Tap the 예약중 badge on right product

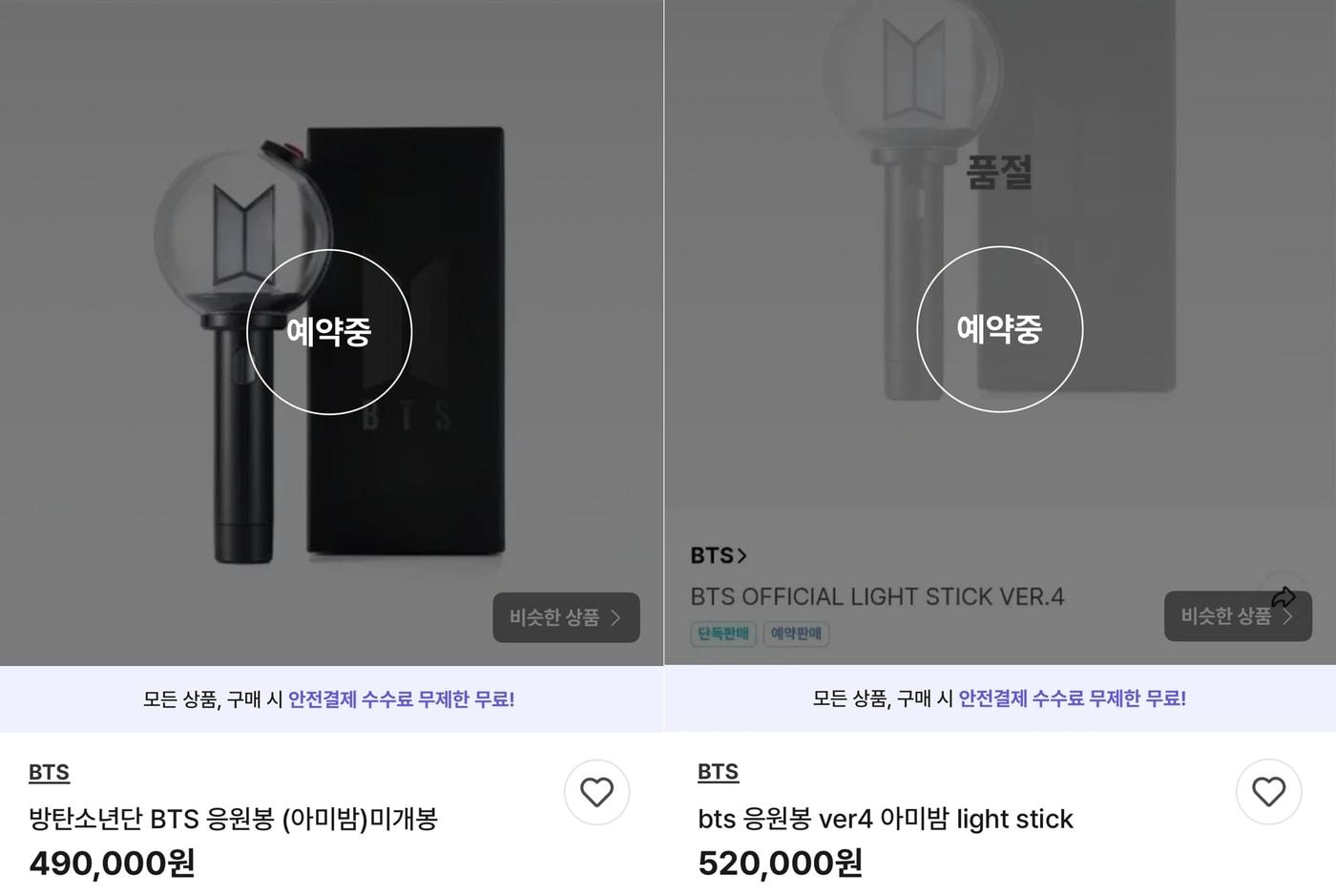1000,329
